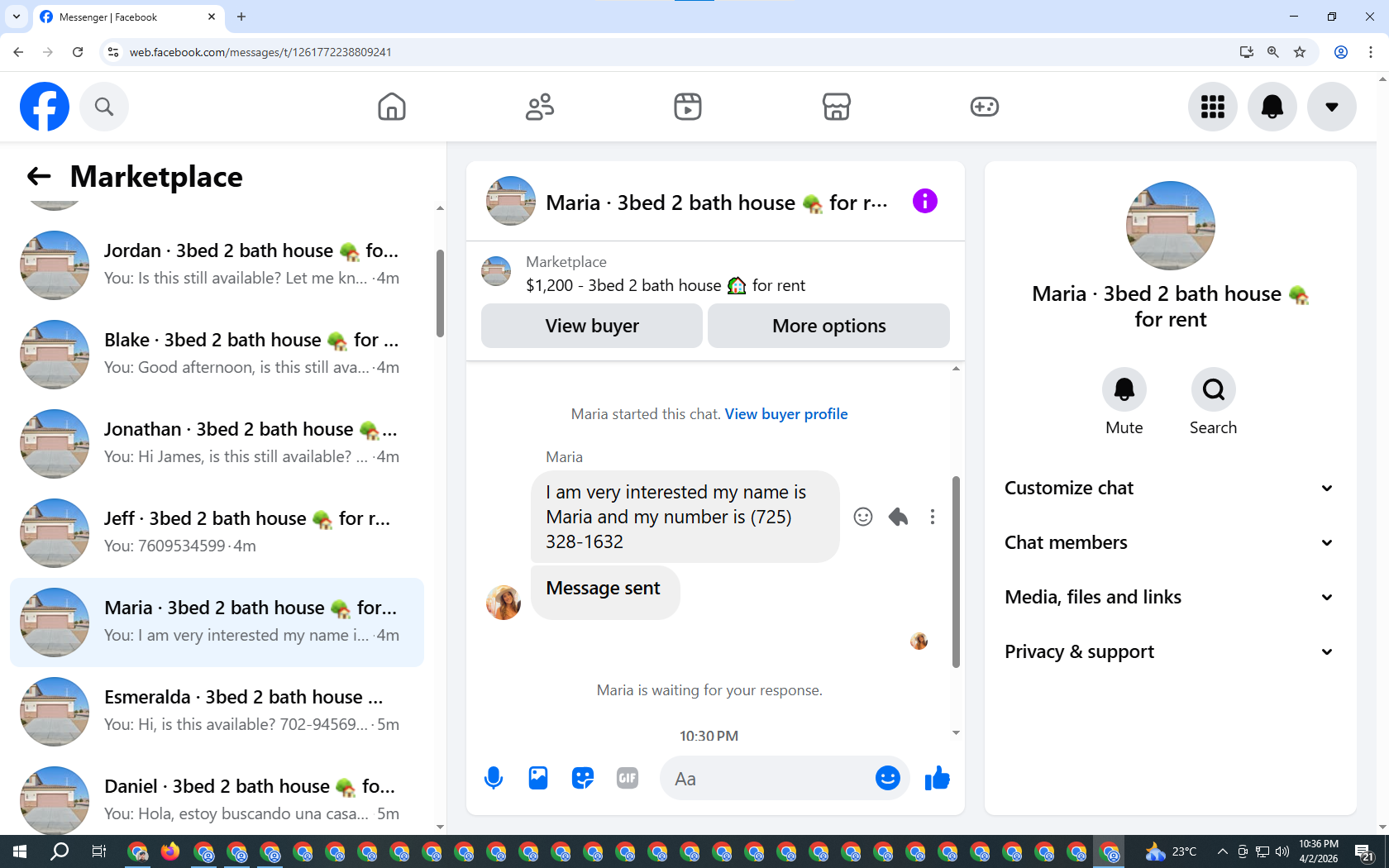Image resolution: width=1389 pixels, height=868 pixels.
Task: Expand Media, files and links section
Action: [1171, 597]
